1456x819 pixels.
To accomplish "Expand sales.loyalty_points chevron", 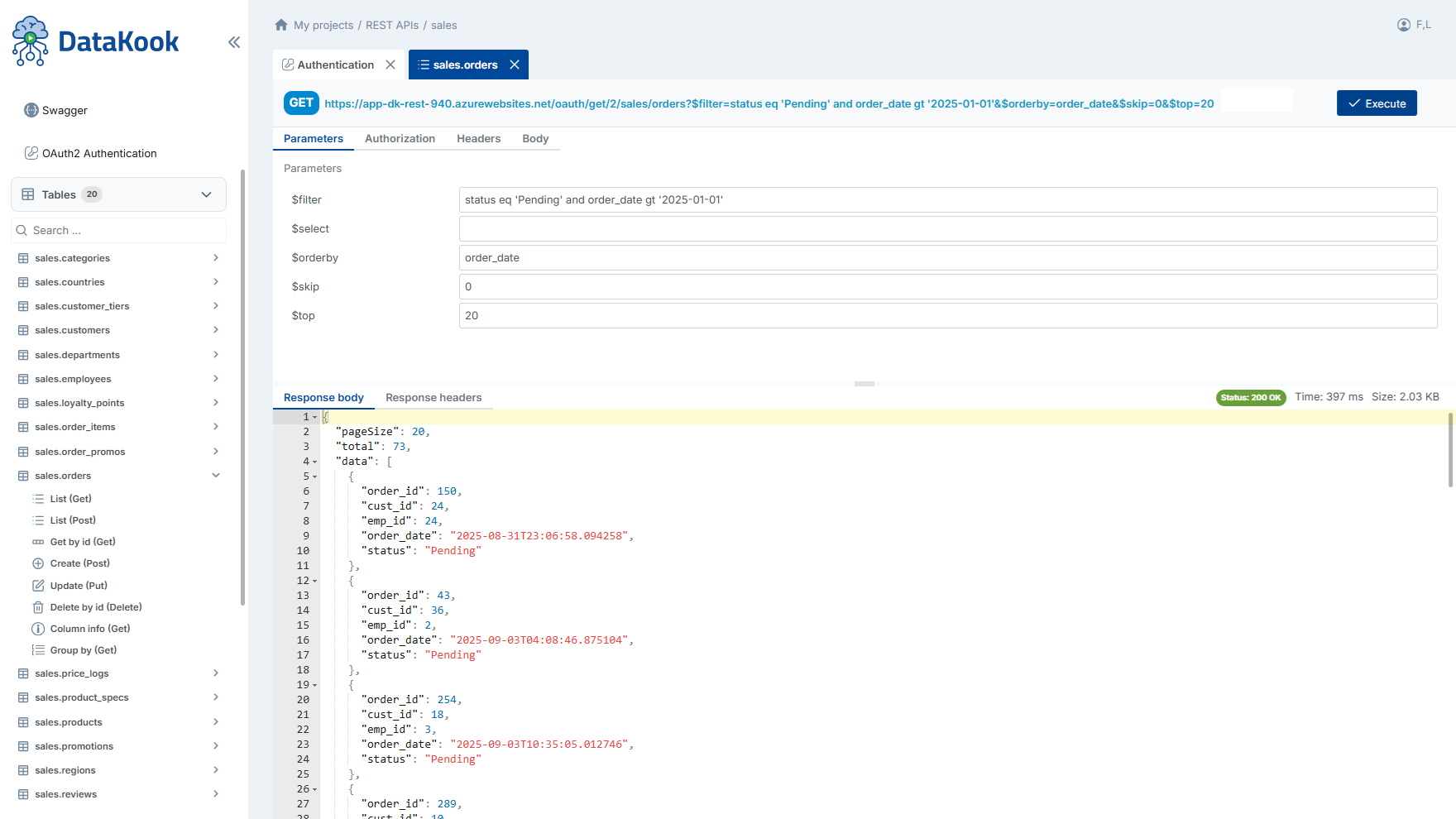I will click(x=216, y=403).
